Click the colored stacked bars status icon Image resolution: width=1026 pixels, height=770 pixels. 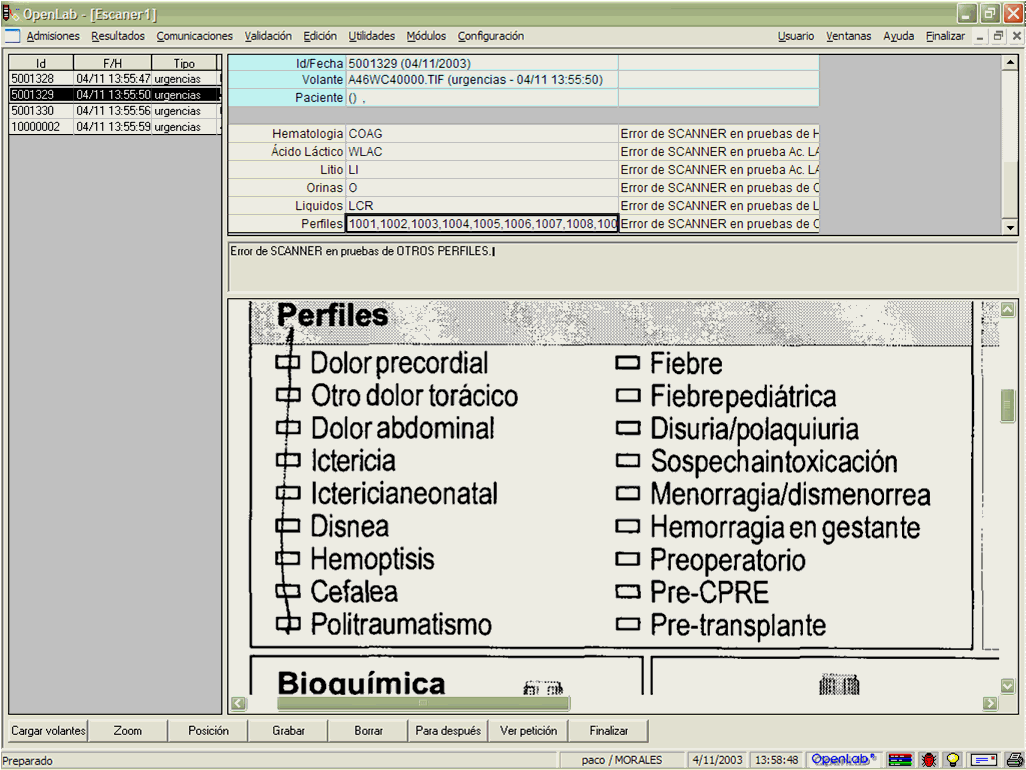tap(900, 760)
